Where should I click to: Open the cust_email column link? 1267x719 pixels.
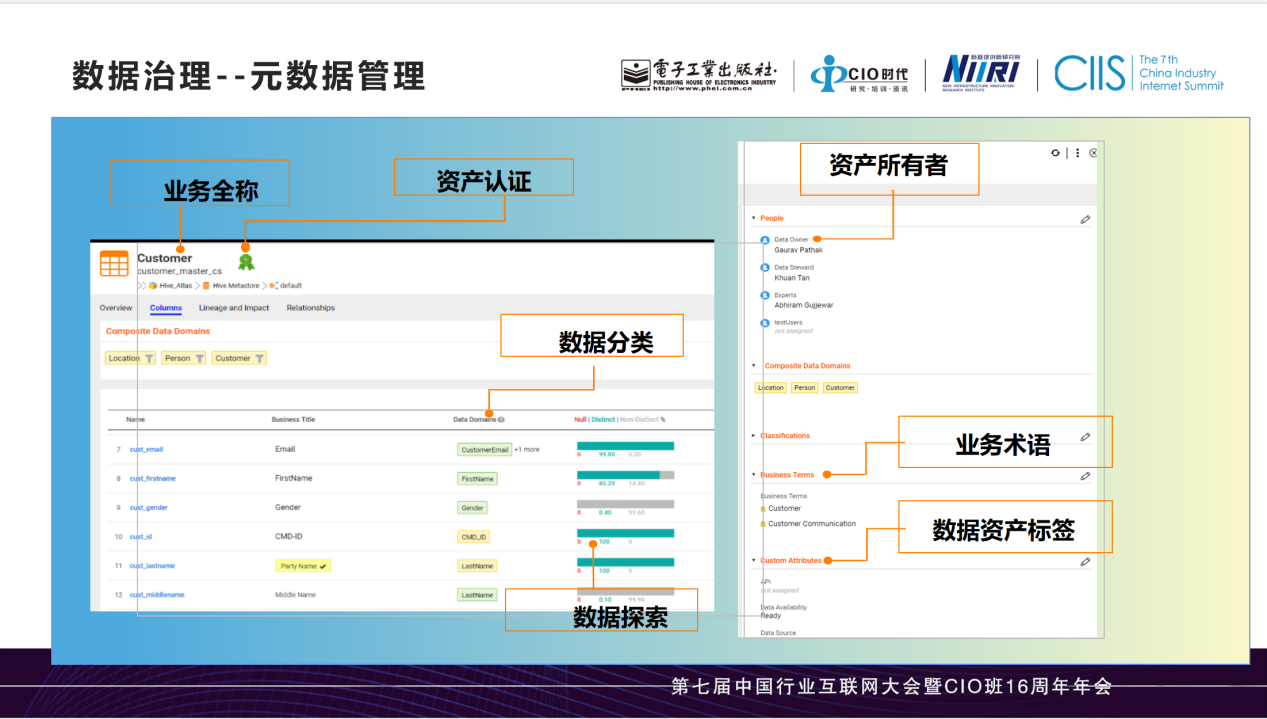(x=146, y=450)
